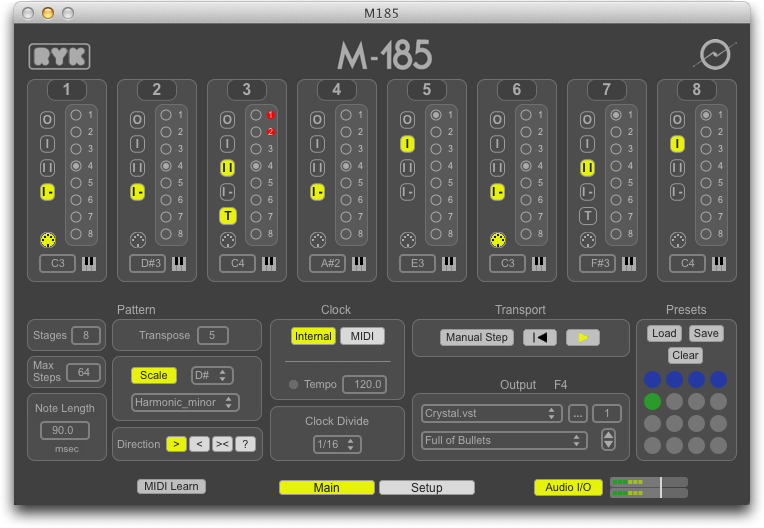Viewport: 764px width, 528px height.
Task: Click the output preset up/down stepper
Action: pos(609,439)
